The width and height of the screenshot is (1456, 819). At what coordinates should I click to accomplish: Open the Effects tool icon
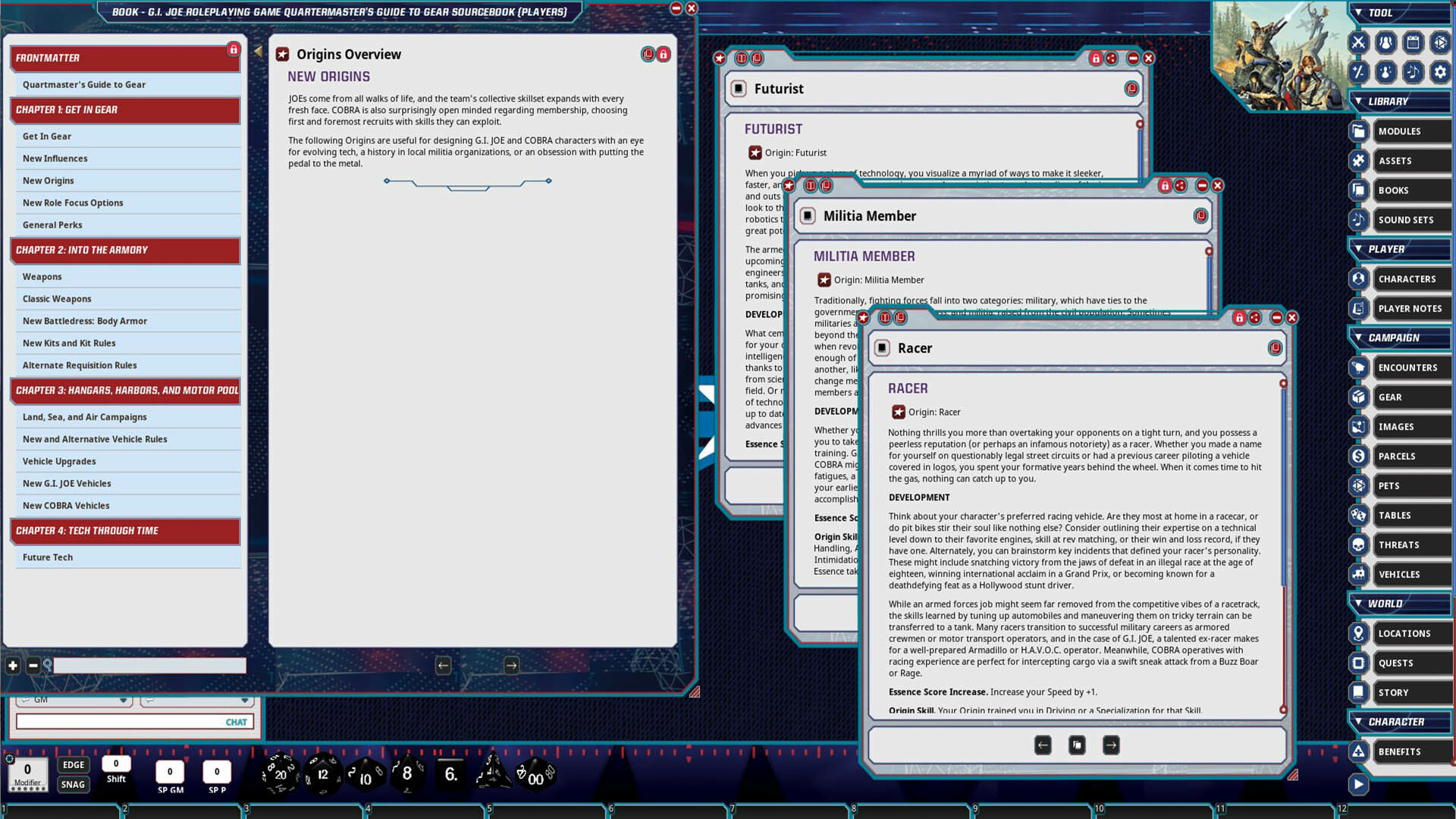click(x=1385, y=73)
